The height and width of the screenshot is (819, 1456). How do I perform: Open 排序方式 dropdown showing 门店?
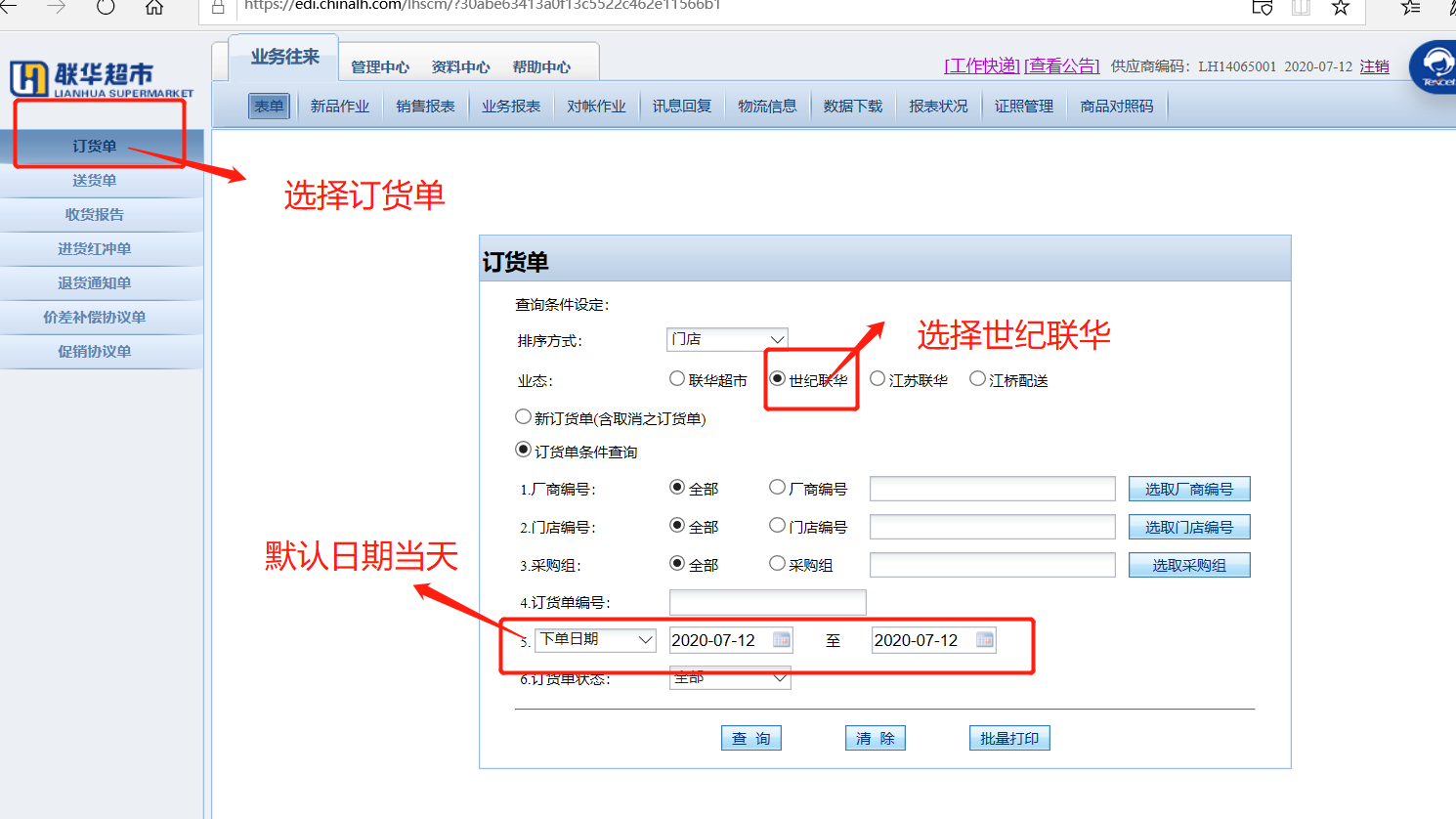[727, 339]
